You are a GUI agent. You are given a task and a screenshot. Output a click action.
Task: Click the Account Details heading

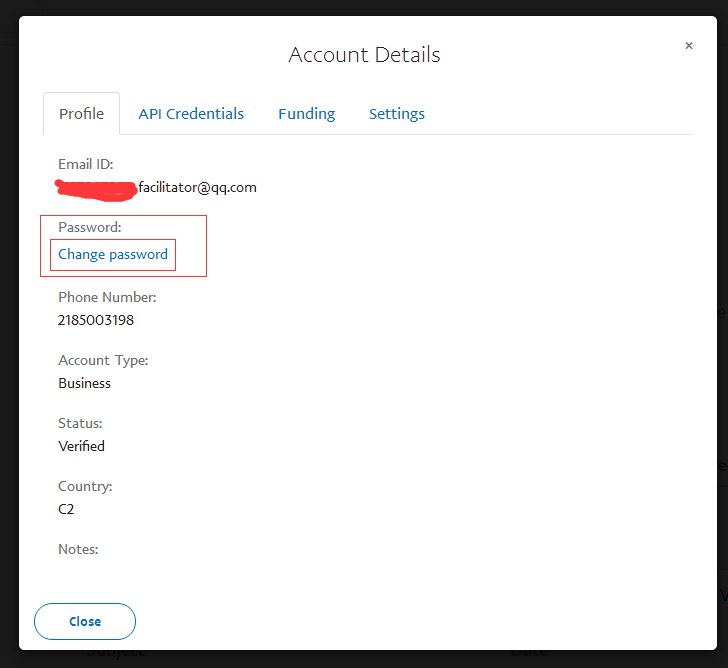pyautogui.click(x=364, y=54)
